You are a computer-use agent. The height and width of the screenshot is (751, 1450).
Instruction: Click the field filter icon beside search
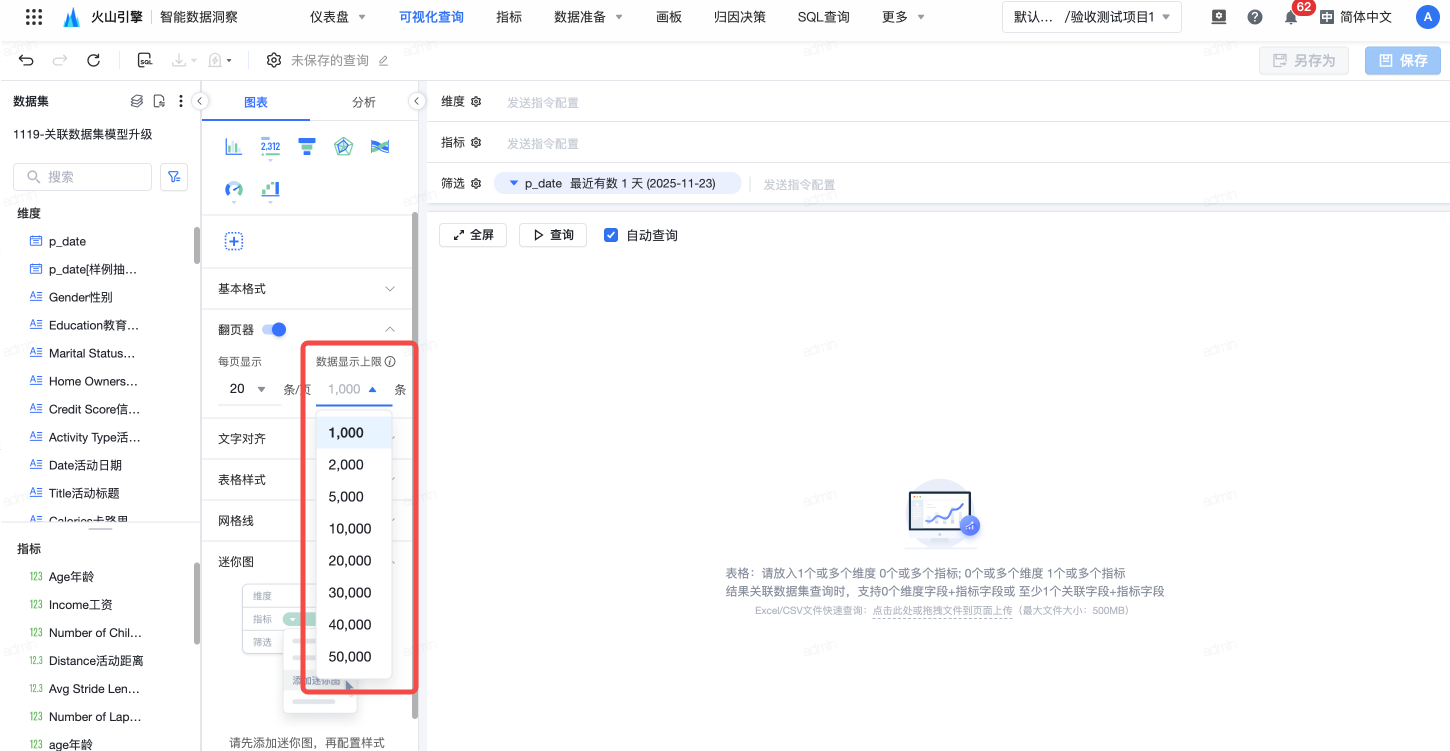click(x=174, y=177)
